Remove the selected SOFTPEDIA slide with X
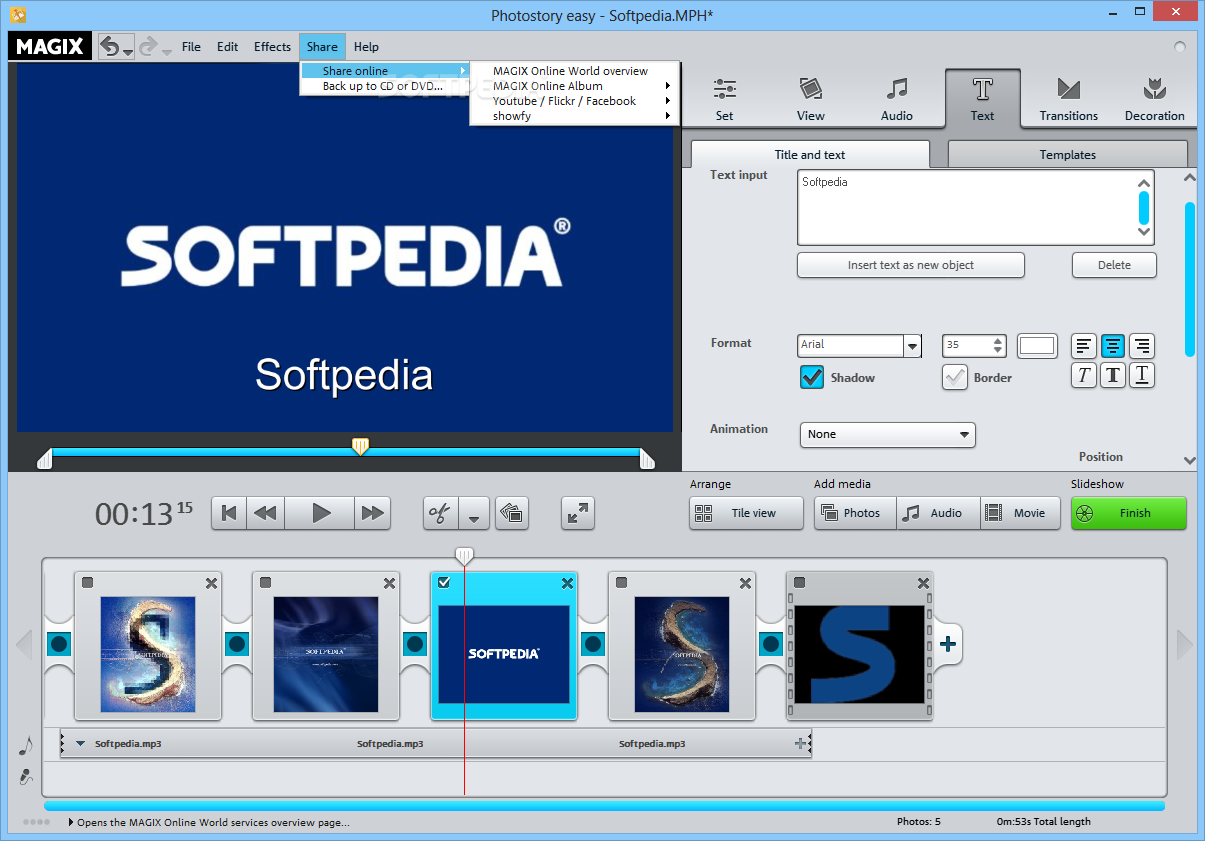The image size is (1205, 841). 567,583
